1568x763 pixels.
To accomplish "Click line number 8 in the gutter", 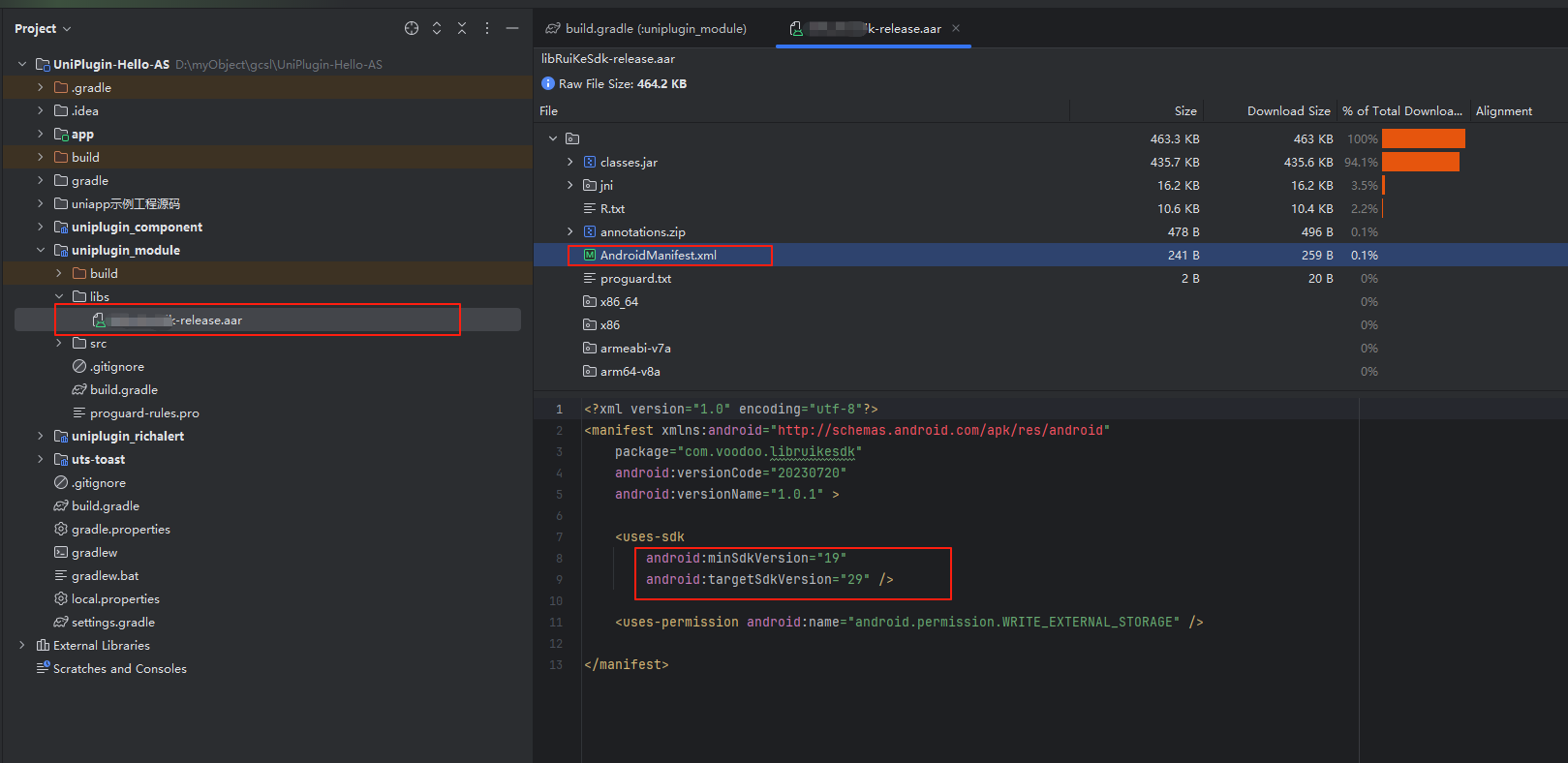I will 559,558.
